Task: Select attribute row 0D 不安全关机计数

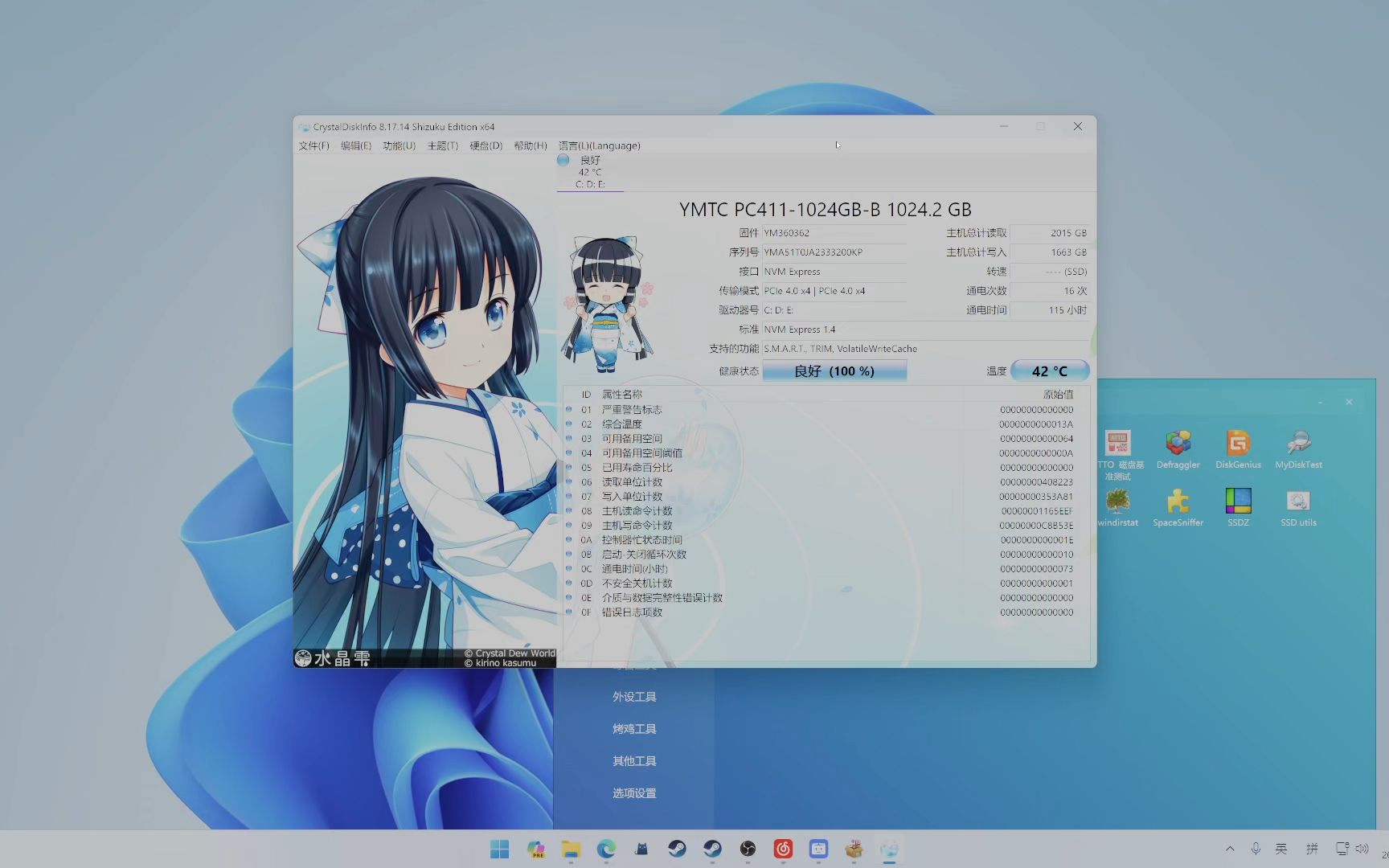Action: 826,583
